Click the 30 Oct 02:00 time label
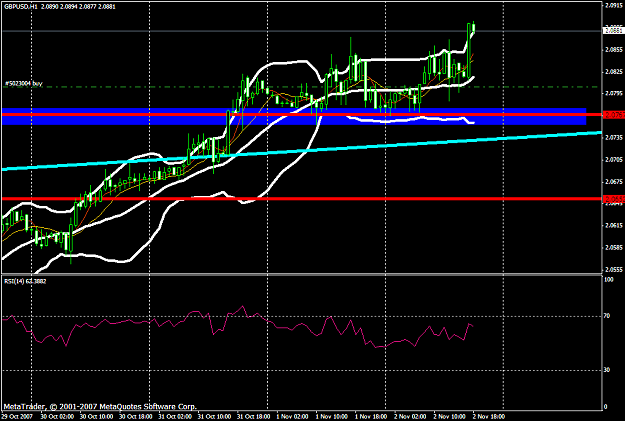Screen dimensions: 625x421 pos(57,417)
